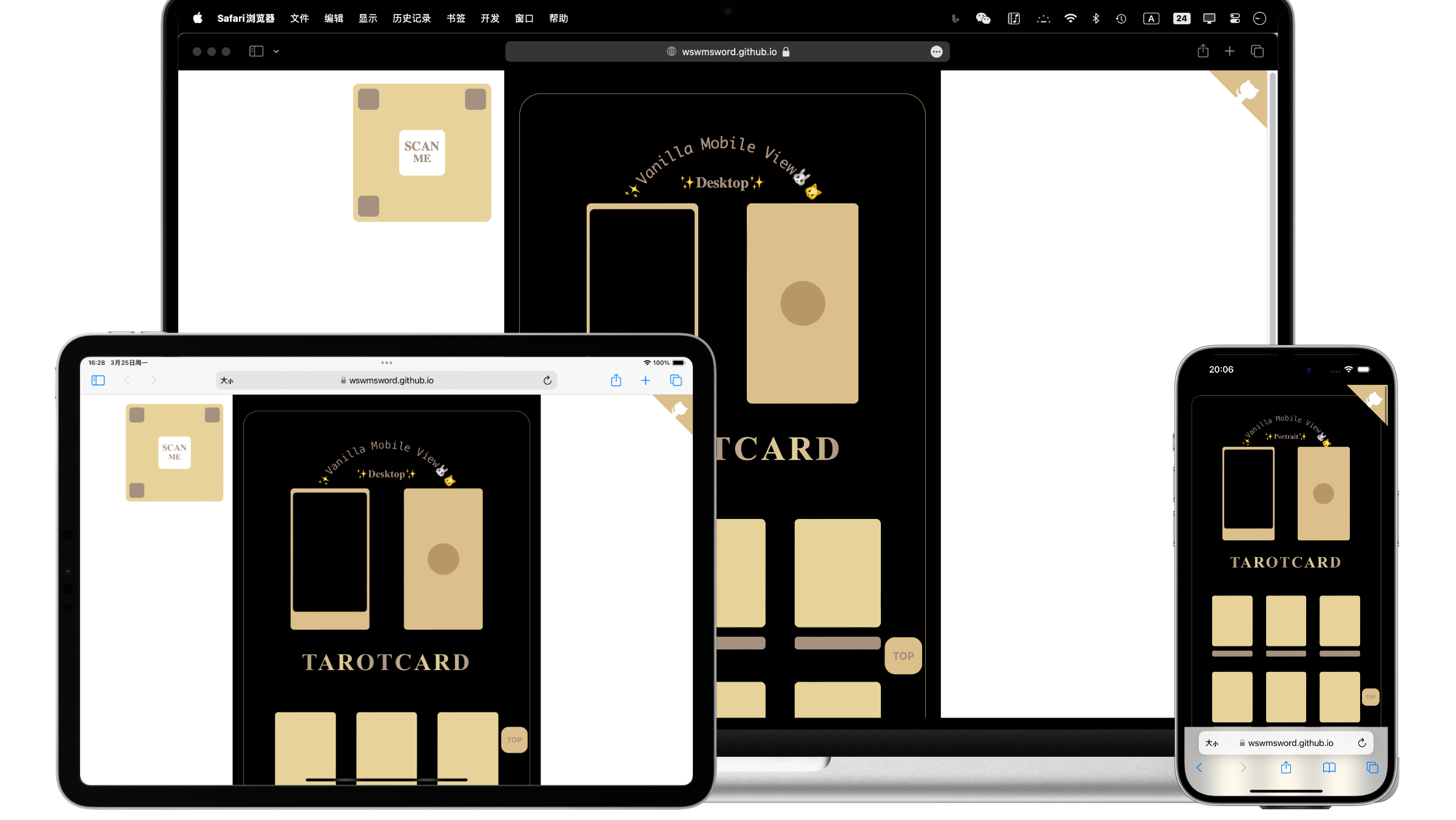1456x820 pixels.
Task: Click the Share icon in iPhone Safari
Action: [x=1286, y=767]
